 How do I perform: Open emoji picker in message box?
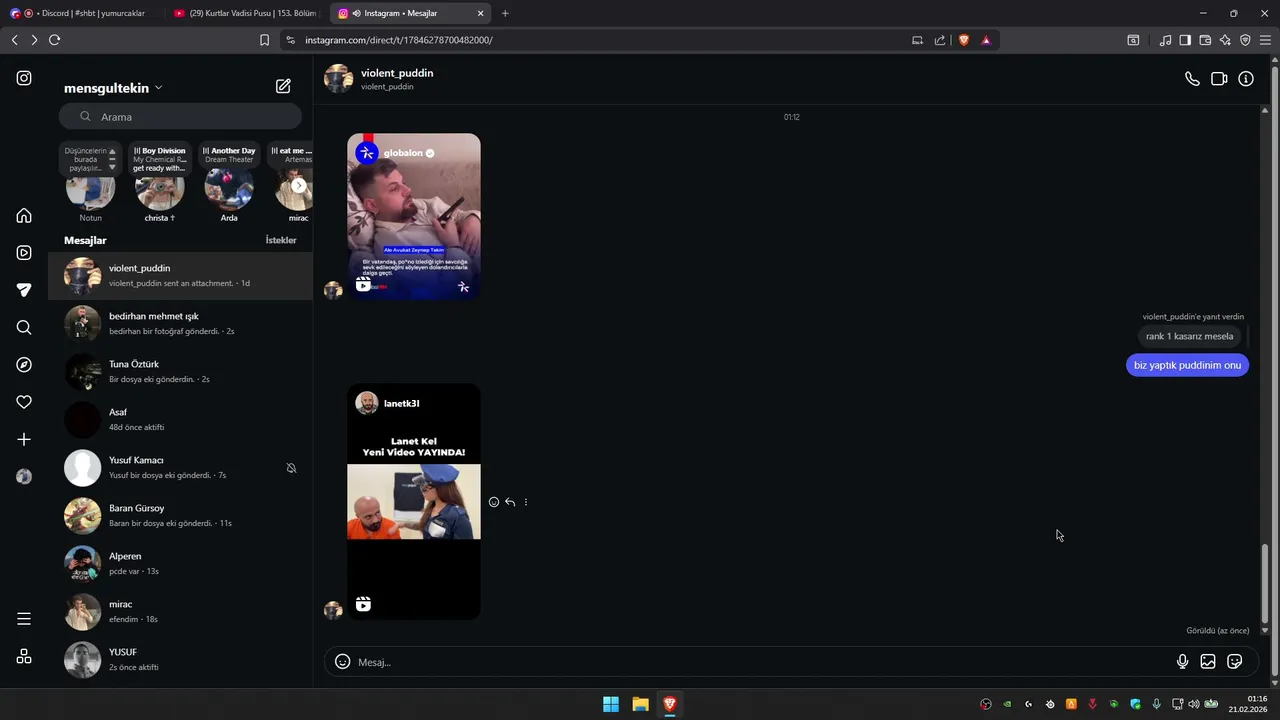pos(342,662)
